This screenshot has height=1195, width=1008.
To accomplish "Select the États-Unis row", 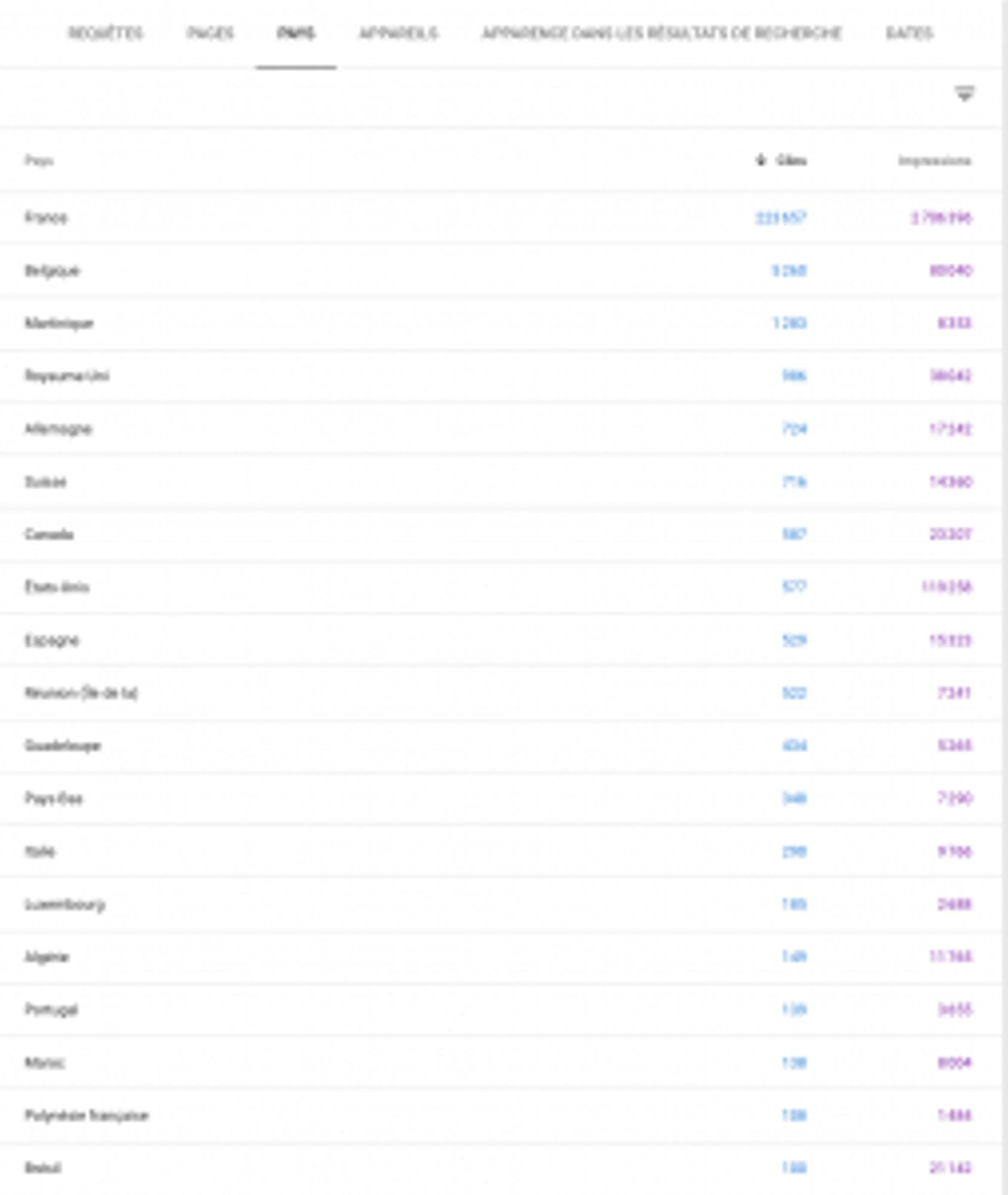I will pyautogui.click(x=57, y=587).
